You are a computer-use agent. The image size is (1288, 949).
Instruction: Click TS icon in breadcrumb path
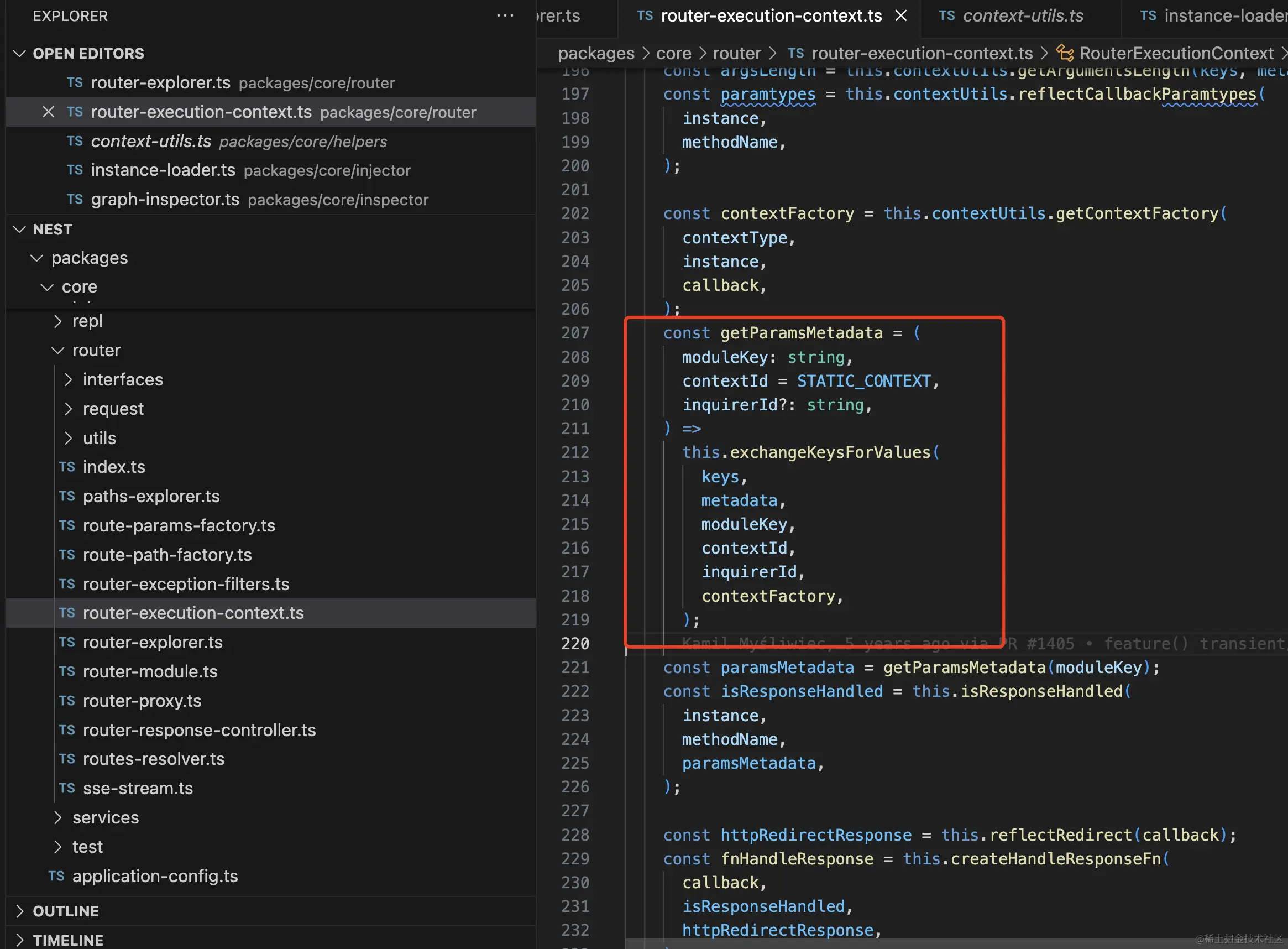[x=795, y=53]
